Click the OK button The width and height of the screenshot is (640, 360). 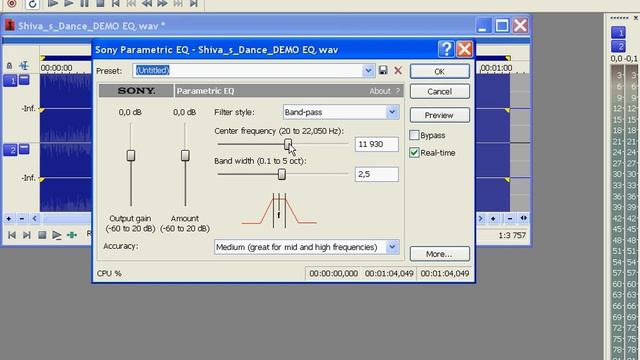coord(440,71)
